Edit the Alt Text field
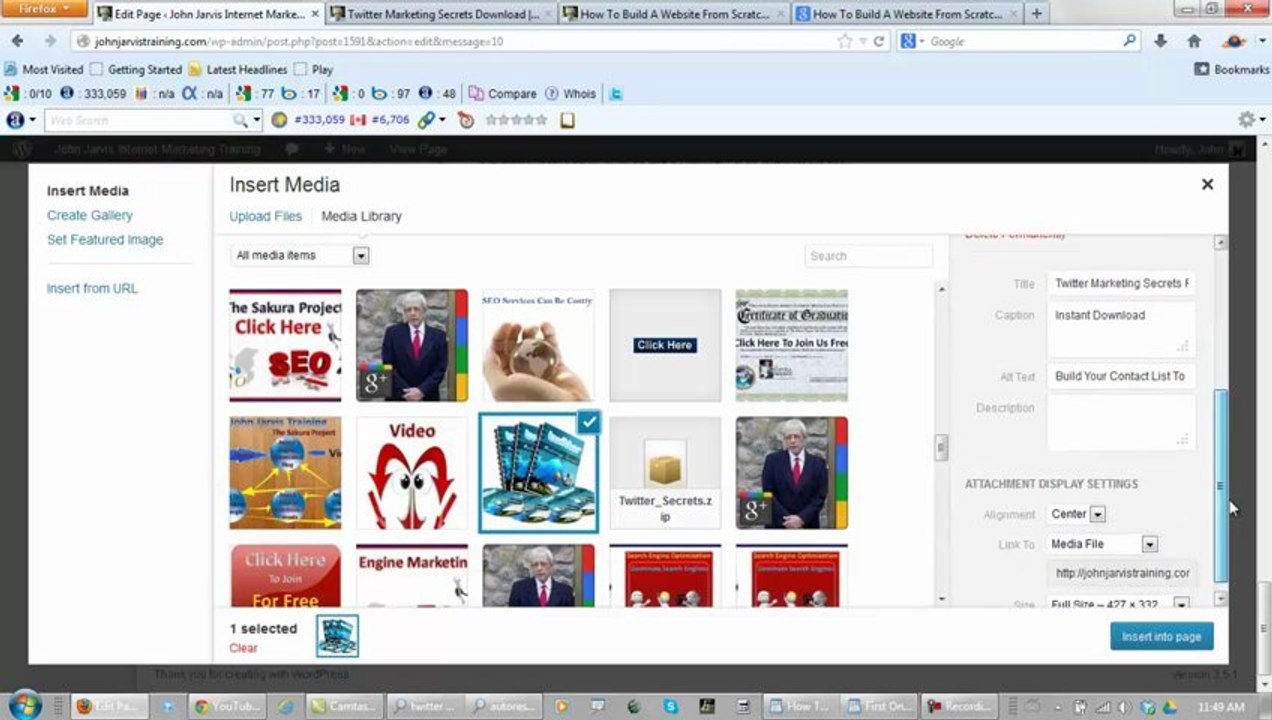Viewport: 1272px width, 720px height. pyautogui.click(x=1121, y=377)
